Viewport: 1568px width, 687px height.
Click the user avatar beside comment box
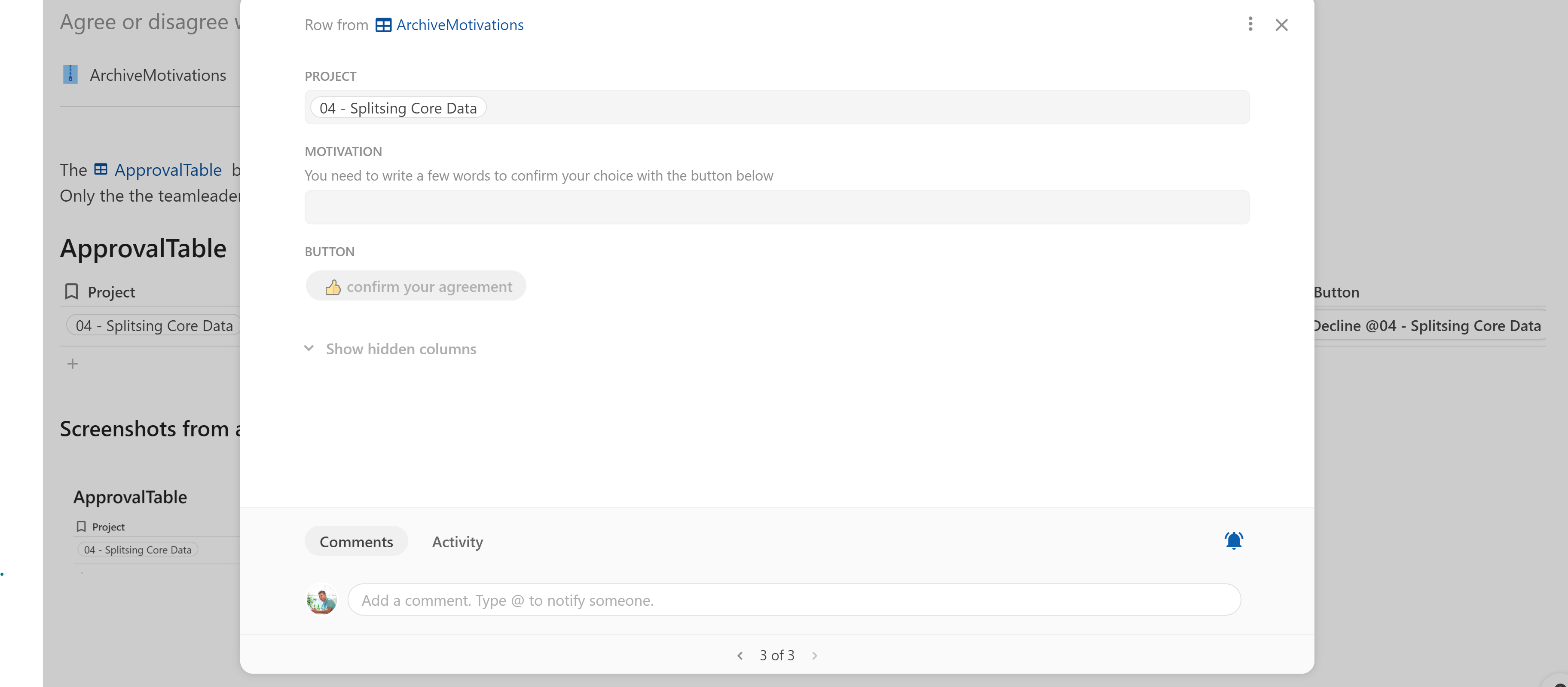click(x=321, y=600)
